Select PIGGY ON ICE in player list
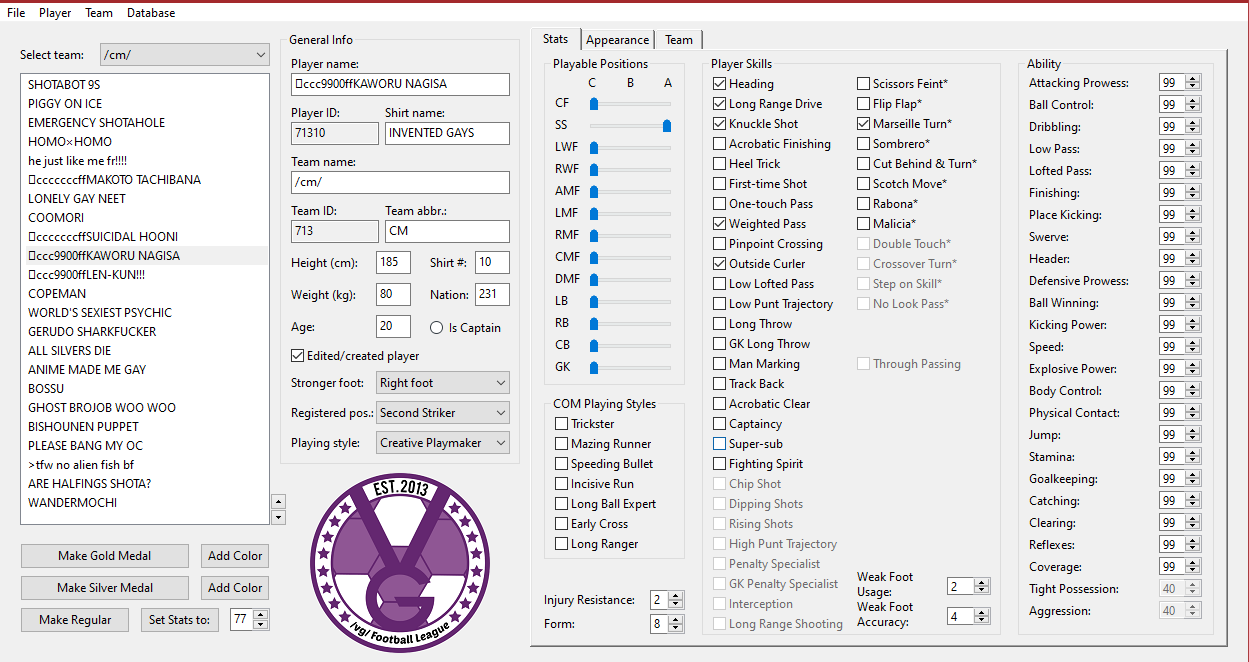Screen dimensions: 1249x662 click(x=145, y=104)
